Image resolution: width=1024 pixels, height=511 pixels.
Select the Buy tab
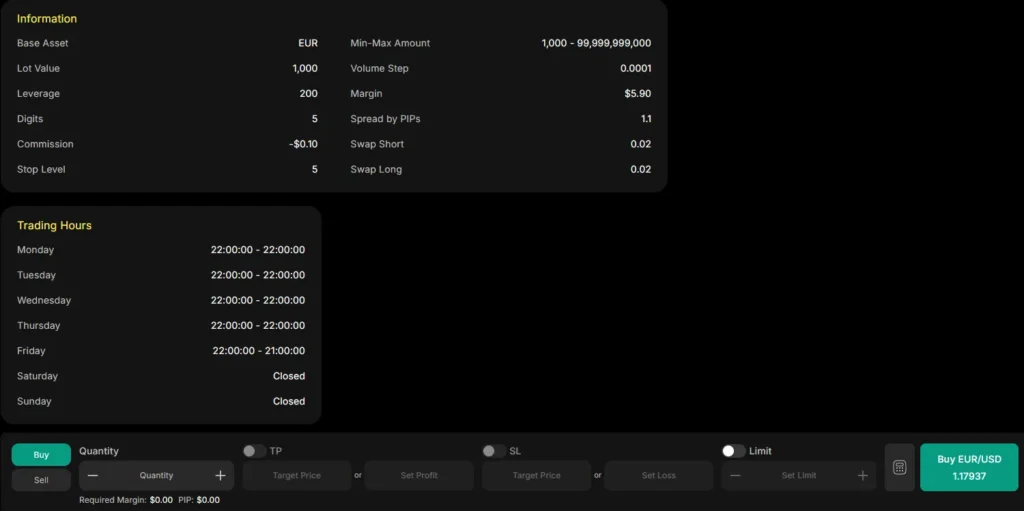(x=41, y=455)
